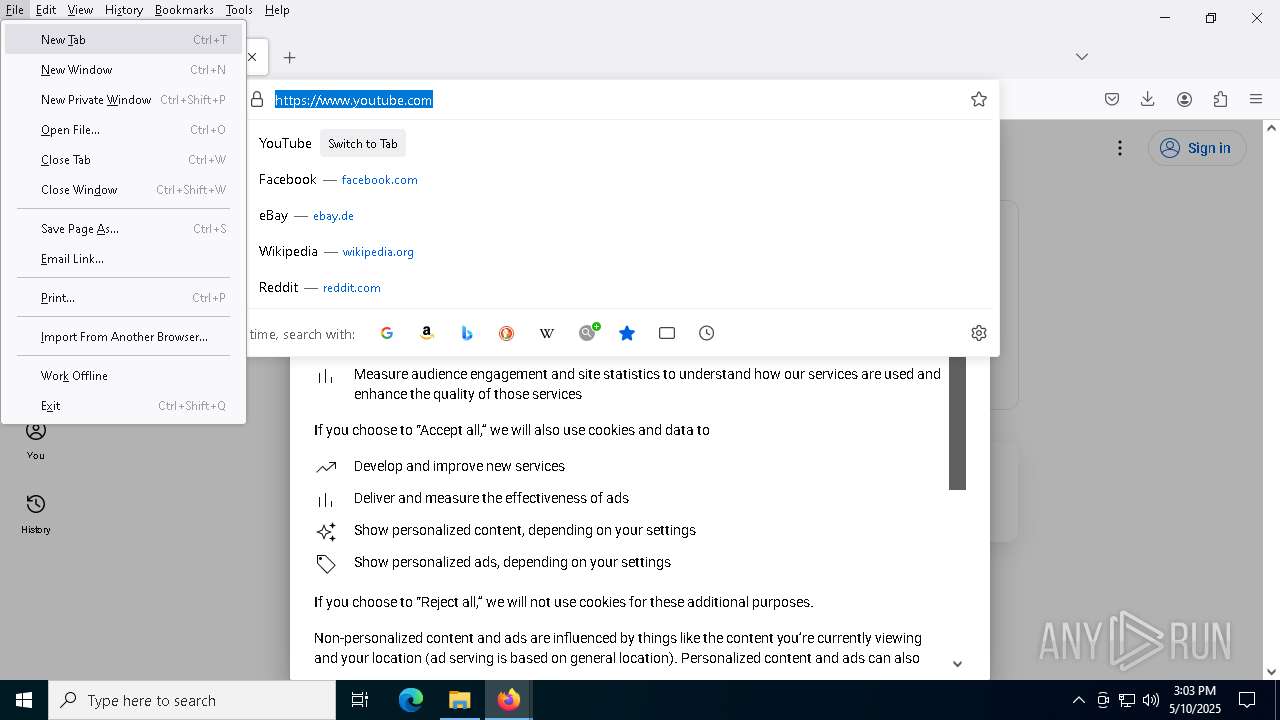Choose New Tab from File menu
This screenshot has height=720, width=1280.
coord(123,40)
